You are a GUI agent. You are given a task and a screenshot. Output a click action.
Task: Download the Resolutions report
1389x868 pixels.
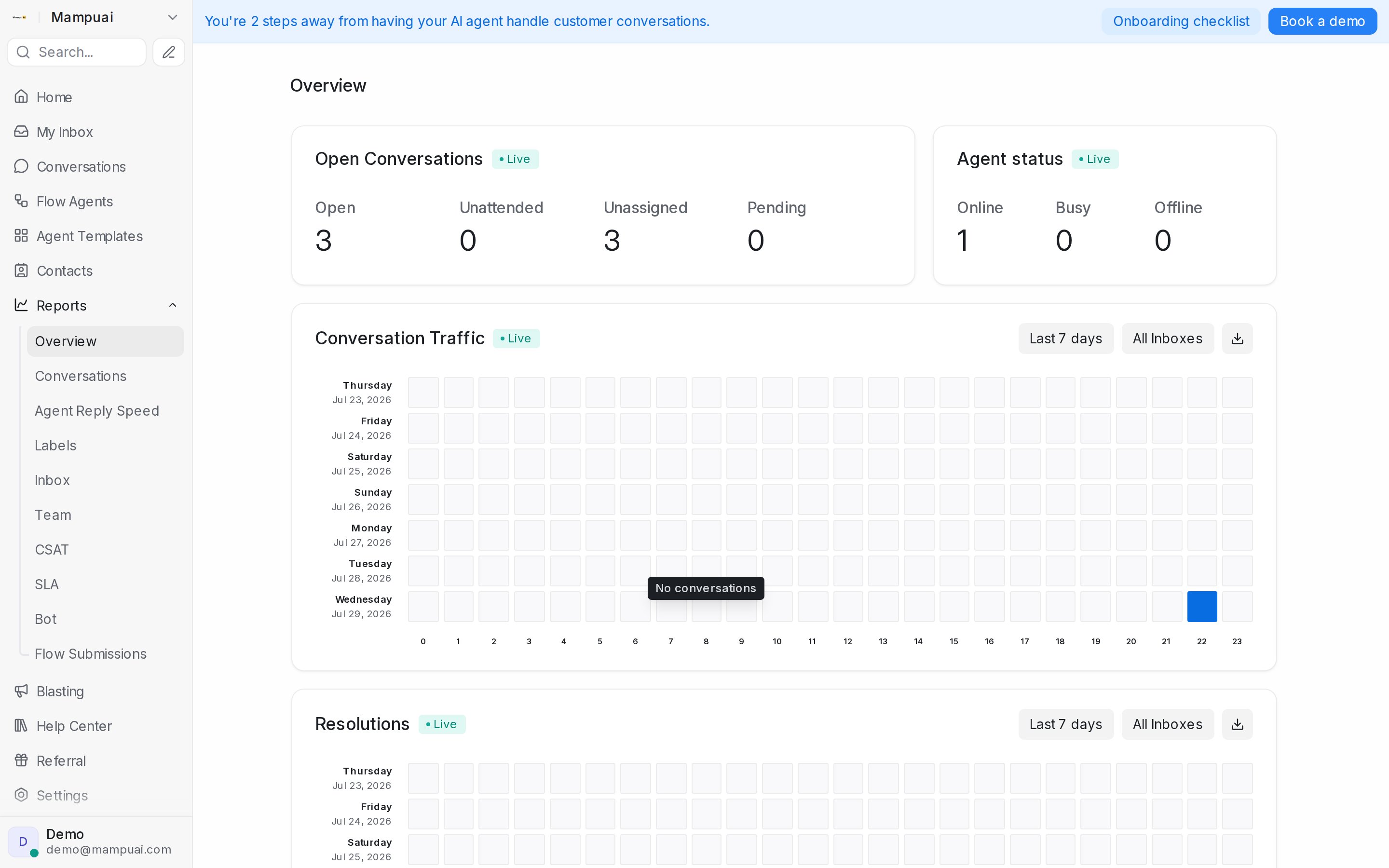point(1237,724)
